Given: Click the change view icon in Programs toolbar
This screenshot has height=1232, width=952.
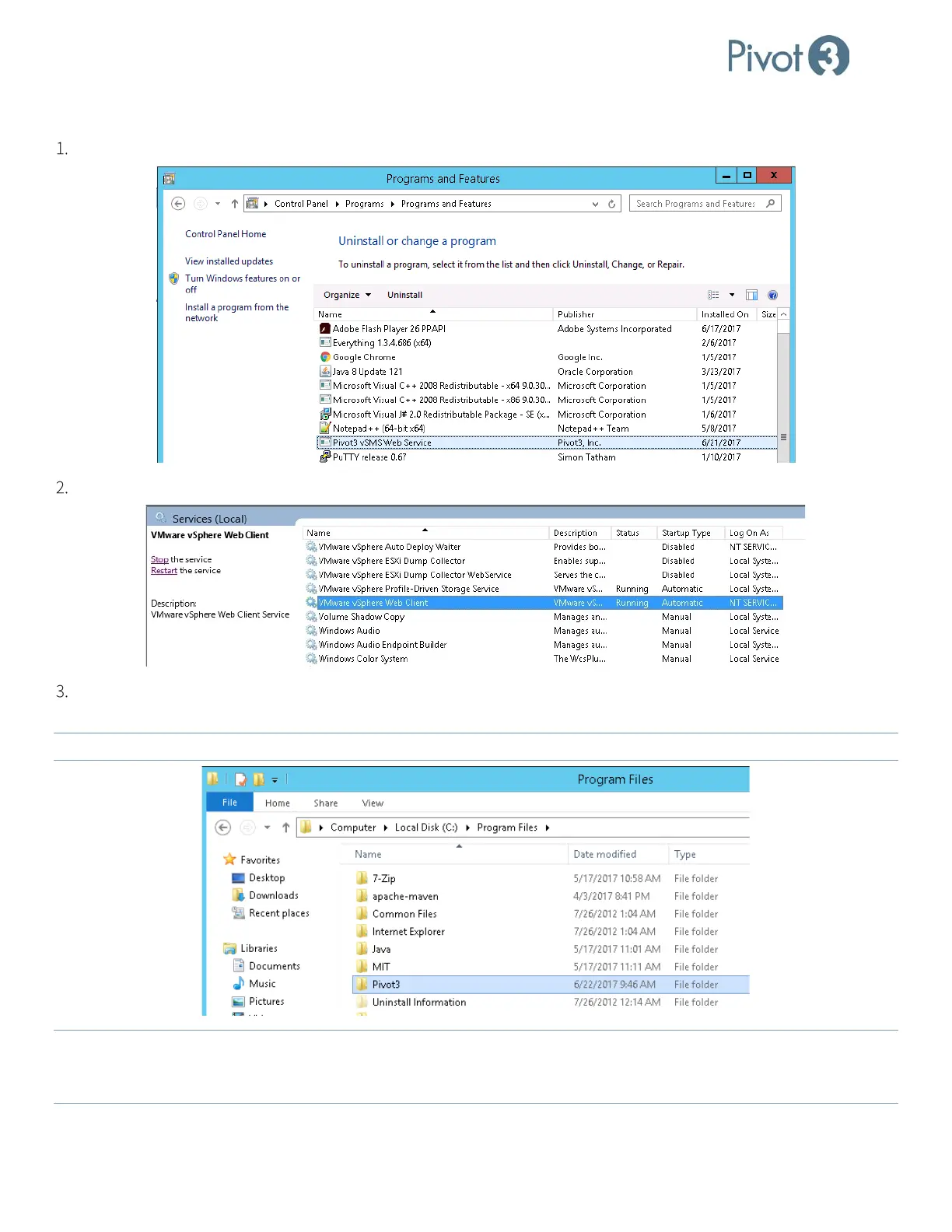Looking at the screenshot, I should pyautogui.click(x=713, y=295).
